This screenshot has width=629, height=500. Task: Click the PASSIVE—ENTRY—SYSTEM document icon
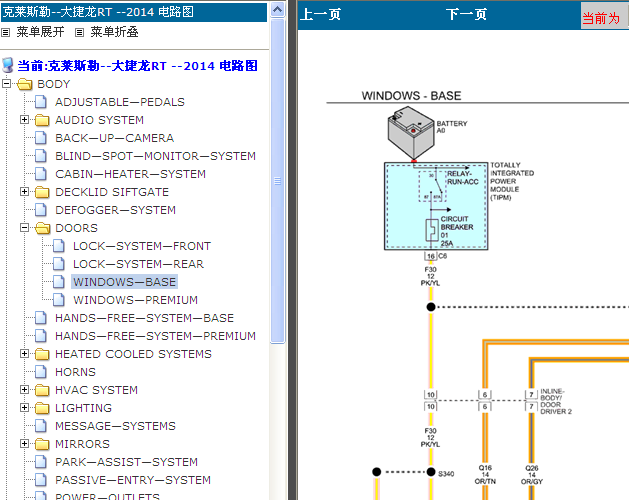(x=41, y=480)
